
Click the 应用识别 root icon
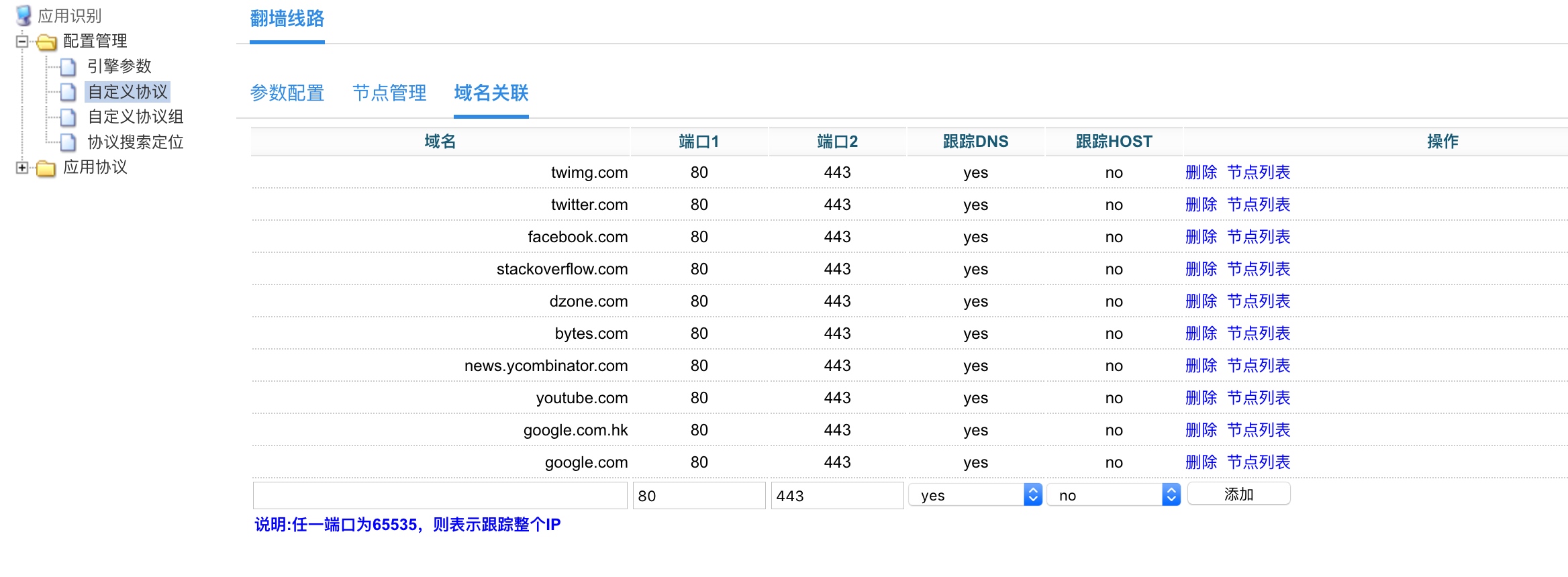(x=23, y=15)
